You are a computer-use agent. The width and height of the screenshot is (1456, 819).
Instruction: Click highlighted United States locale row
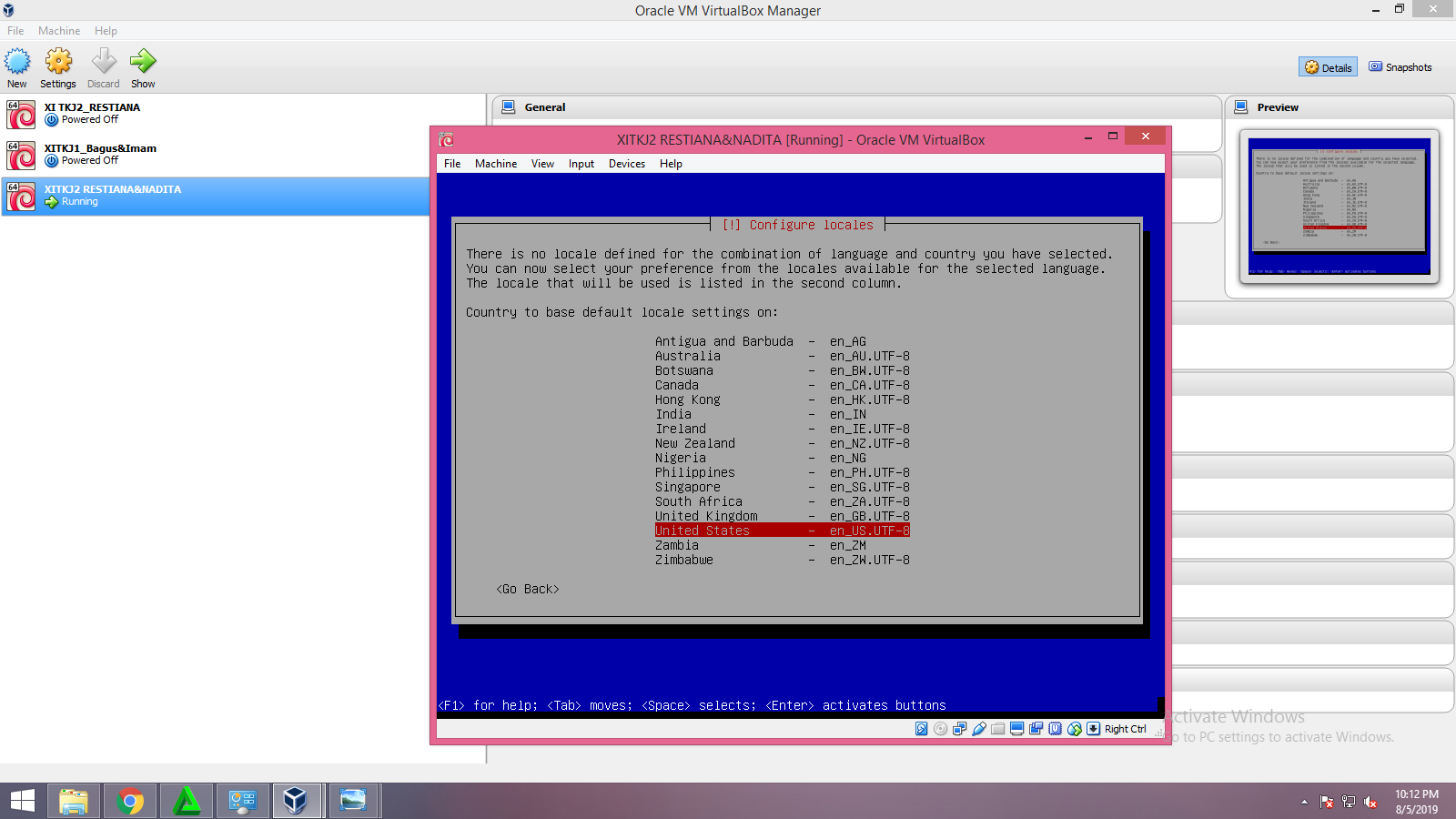tap(783, 531)
